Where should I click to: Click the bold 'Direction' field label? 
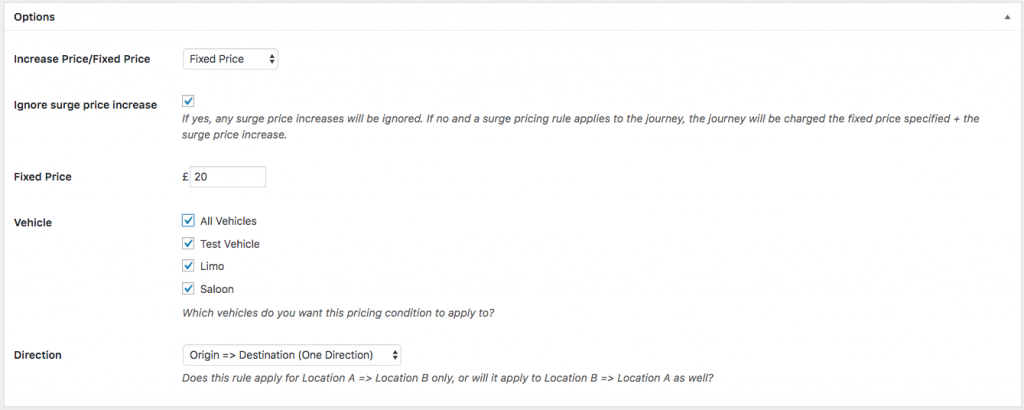38,355
